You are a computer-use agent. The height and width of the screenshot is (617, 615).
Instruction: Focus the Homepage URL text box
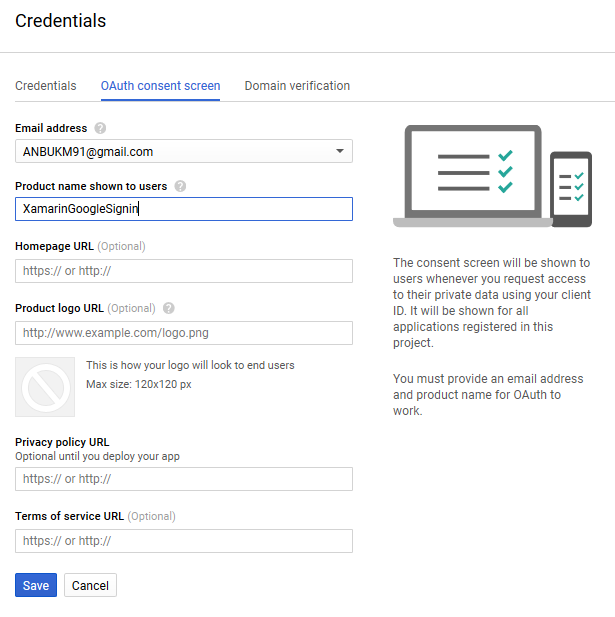[184, 271]
